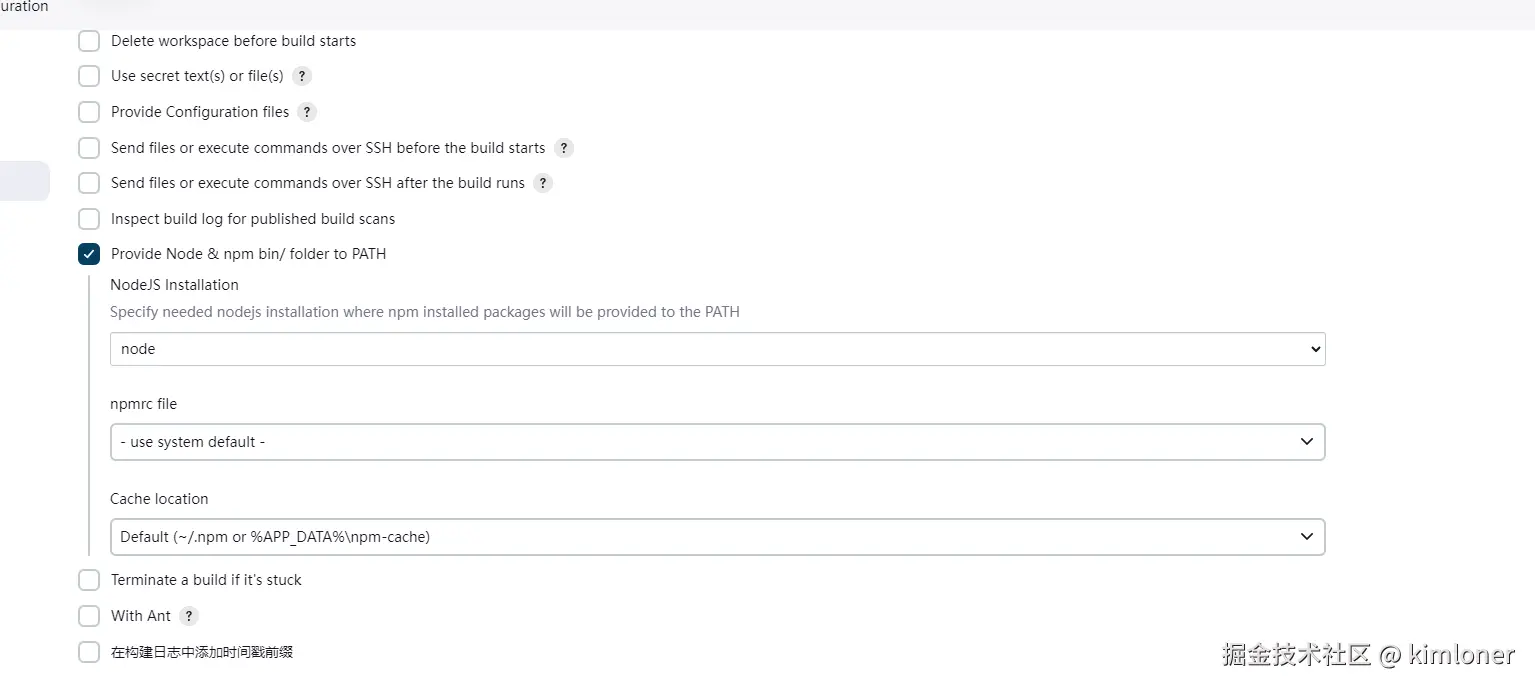Click the Configuration sidebar item at top left
The width and height of the screenshot is (1535, 689).
(24, 7)
